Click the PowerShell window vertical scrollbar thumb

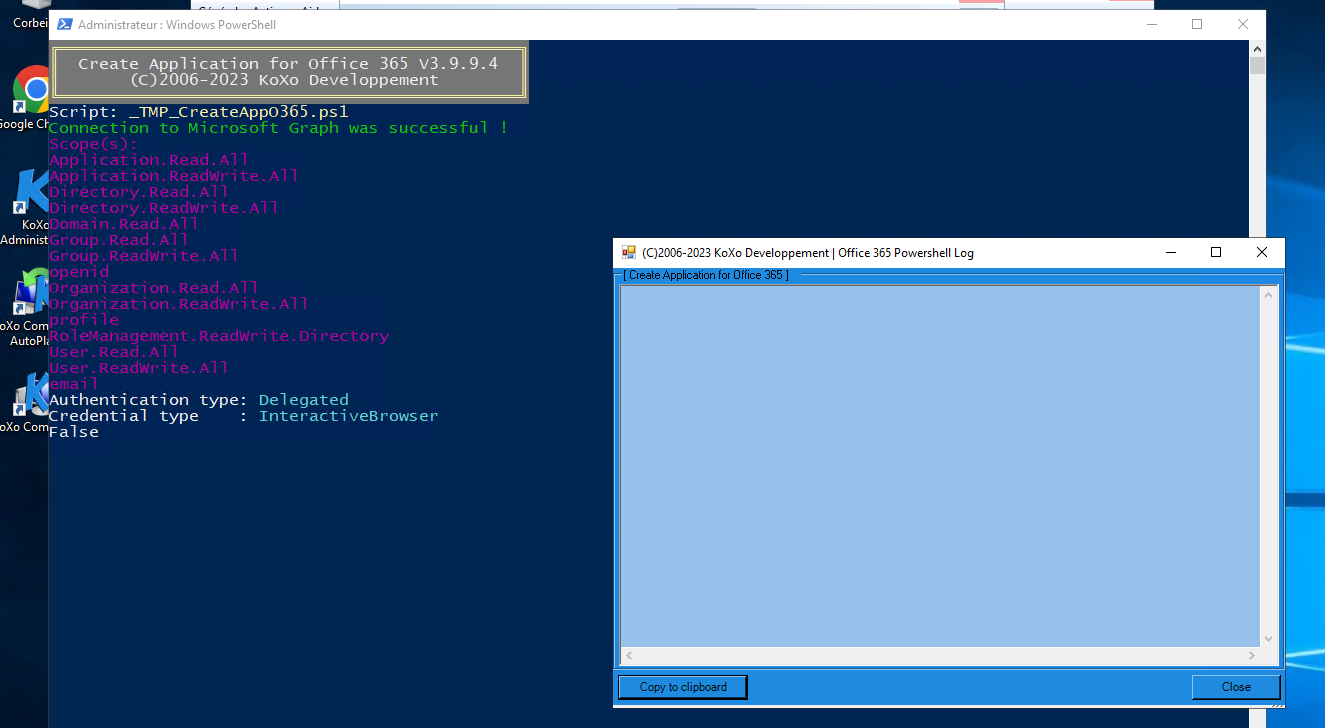(1257, 66)
